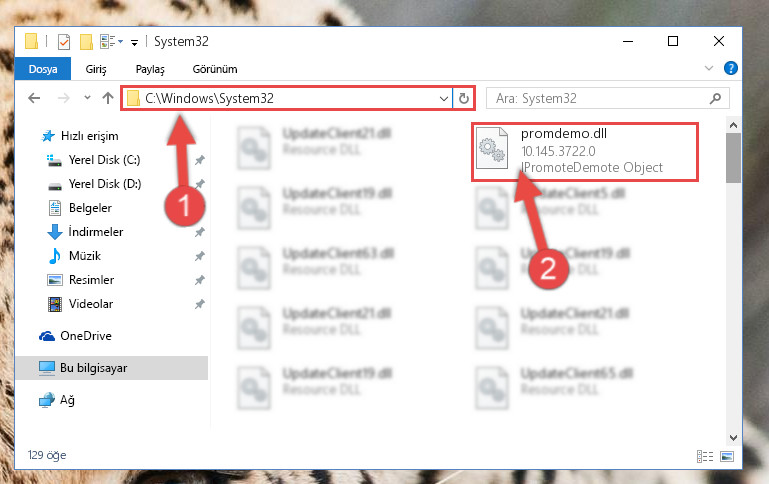This screenshot has width=769, height=484.
Task: Open the Explorer help icon
Action: [730, 68]
